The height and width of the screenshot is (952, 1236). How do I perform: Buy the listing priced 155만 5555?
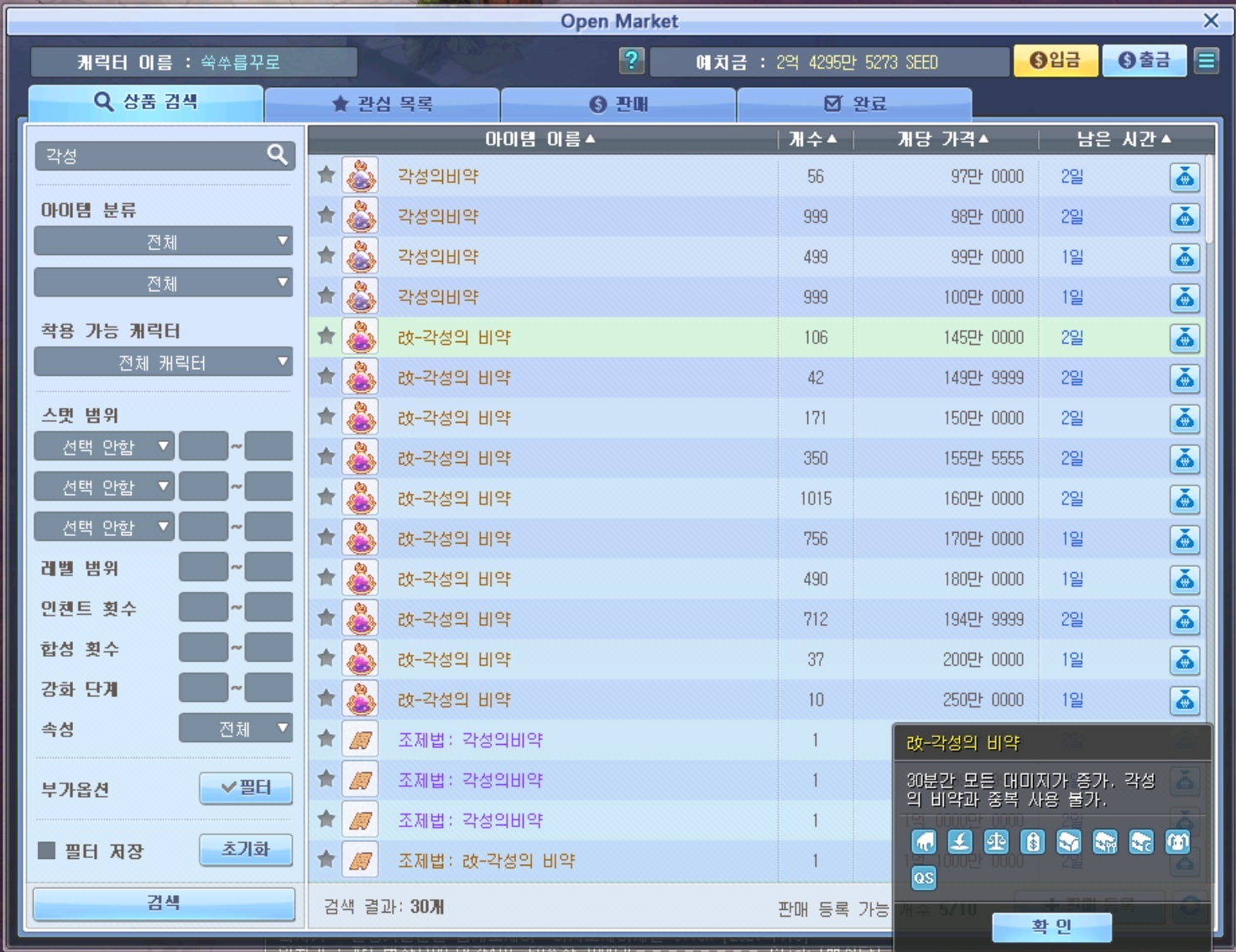[1184, 459]
